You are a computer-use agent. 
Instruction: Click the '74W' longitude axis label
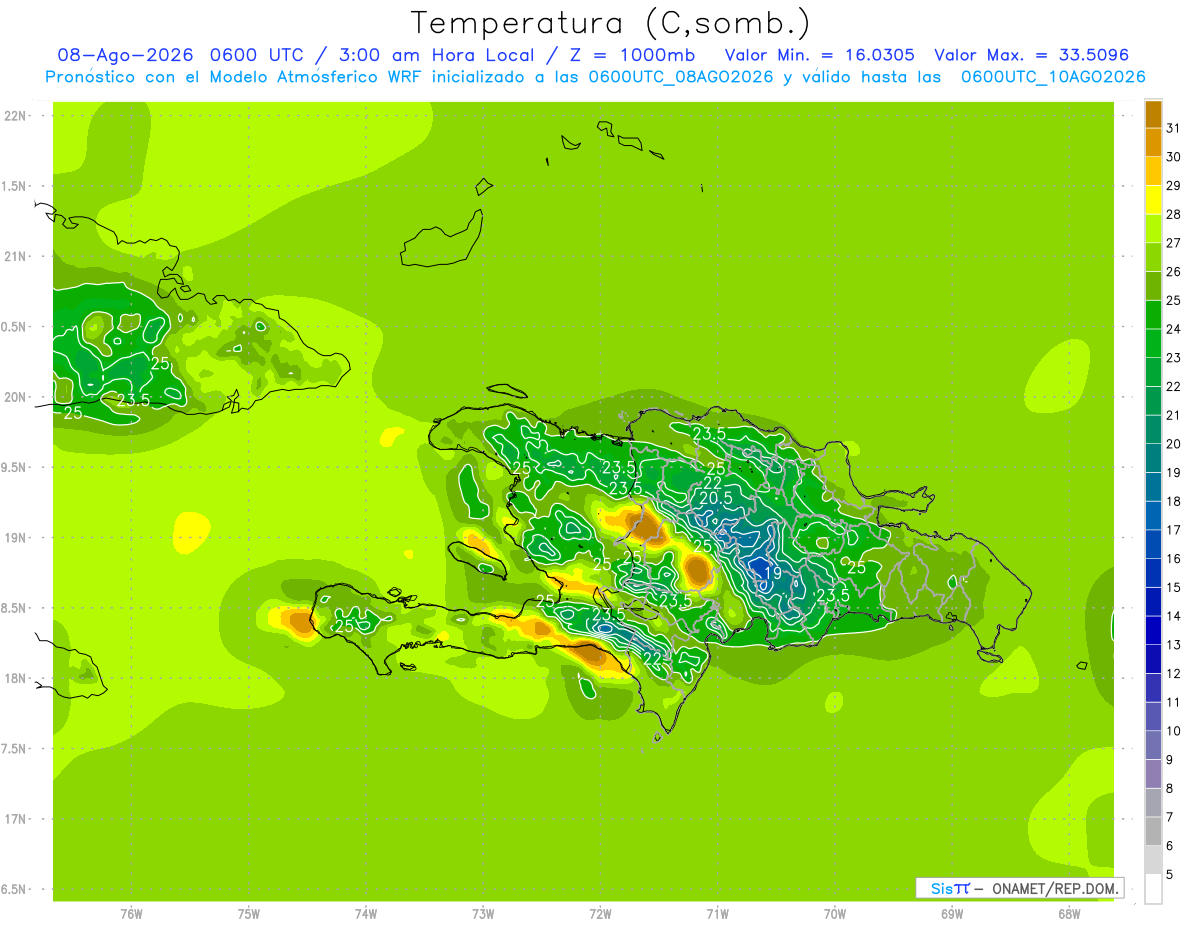point(366,914)
